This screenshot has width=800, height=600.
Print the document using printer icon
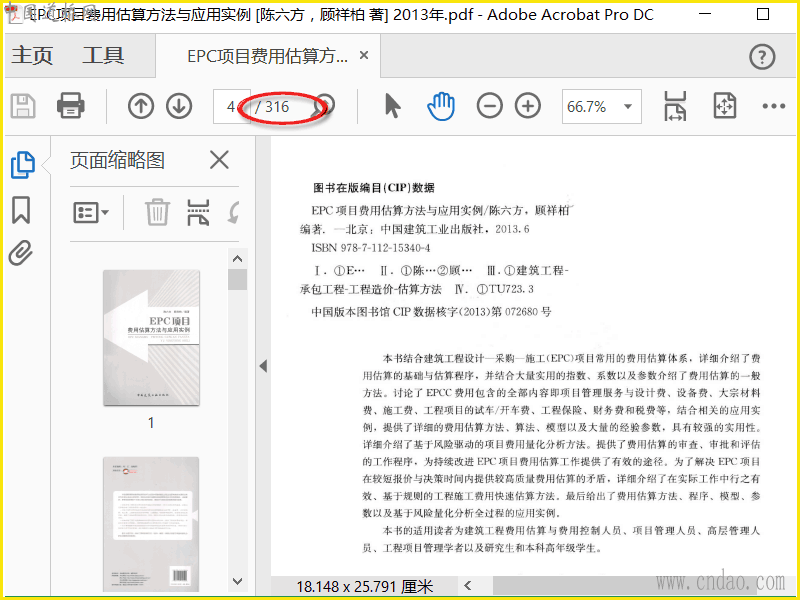pos(70,106)
